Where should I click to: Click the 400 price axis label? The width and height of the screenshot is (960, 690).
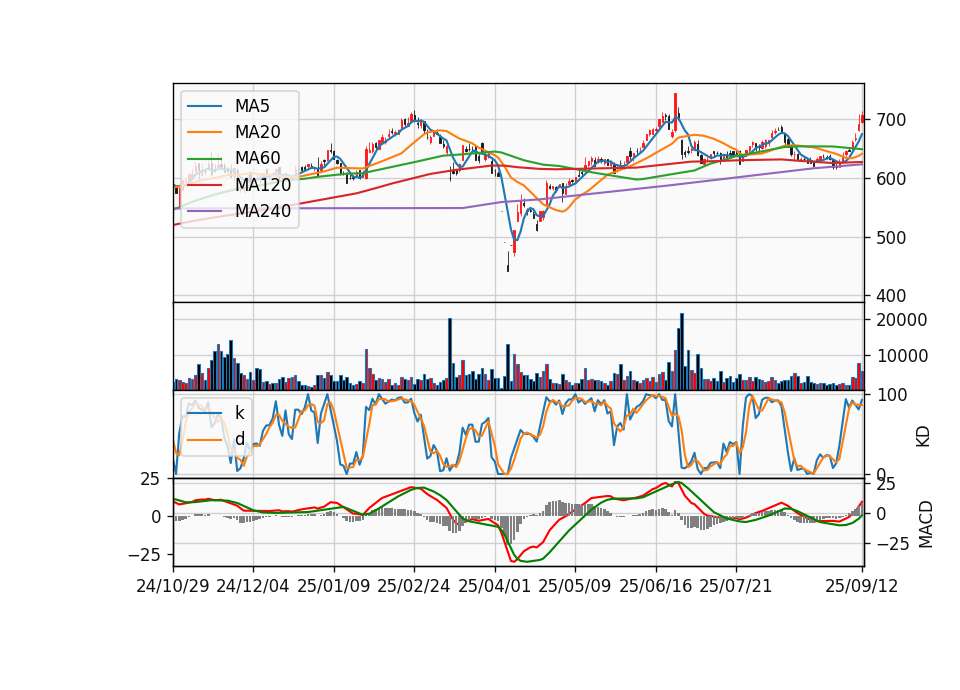[891, 296]
